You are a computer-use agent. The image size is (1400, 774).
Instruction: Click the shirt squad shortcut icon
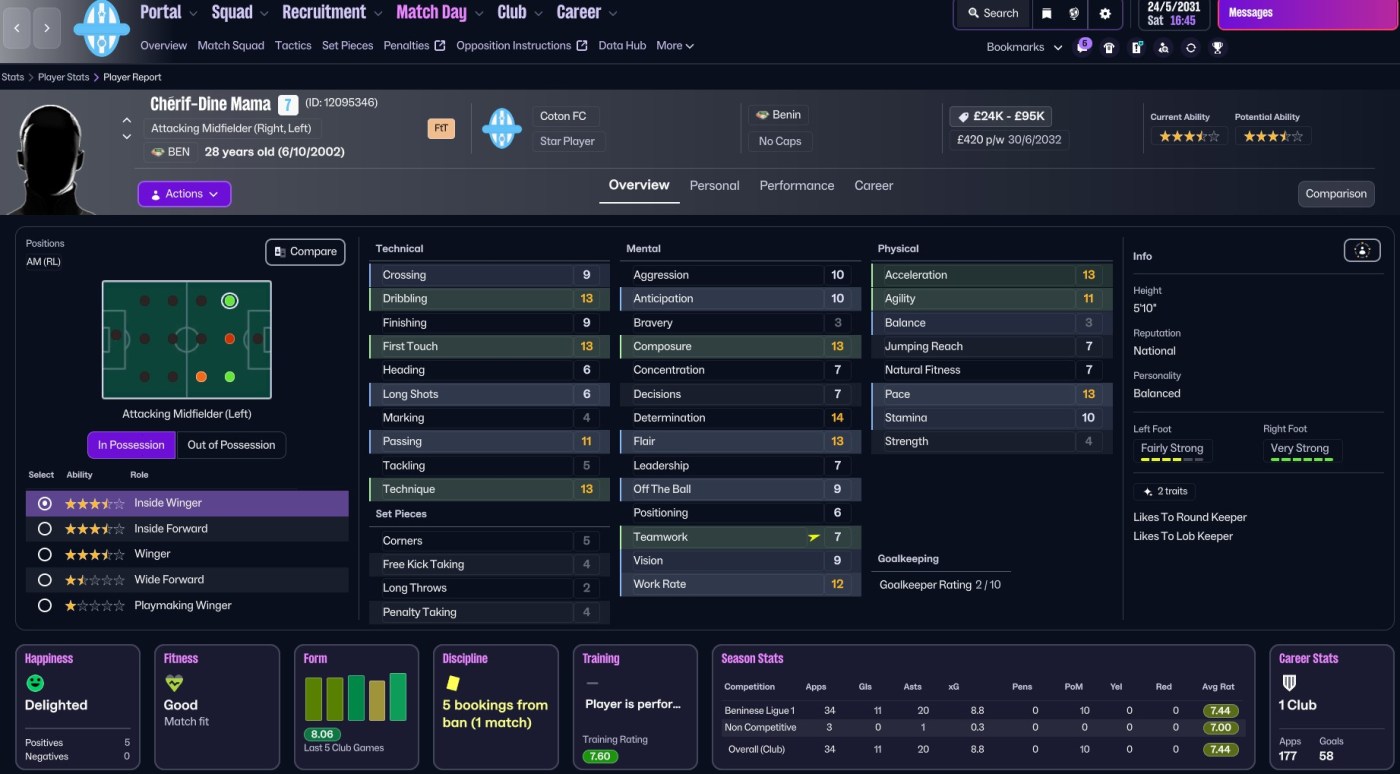[1109, 47]
